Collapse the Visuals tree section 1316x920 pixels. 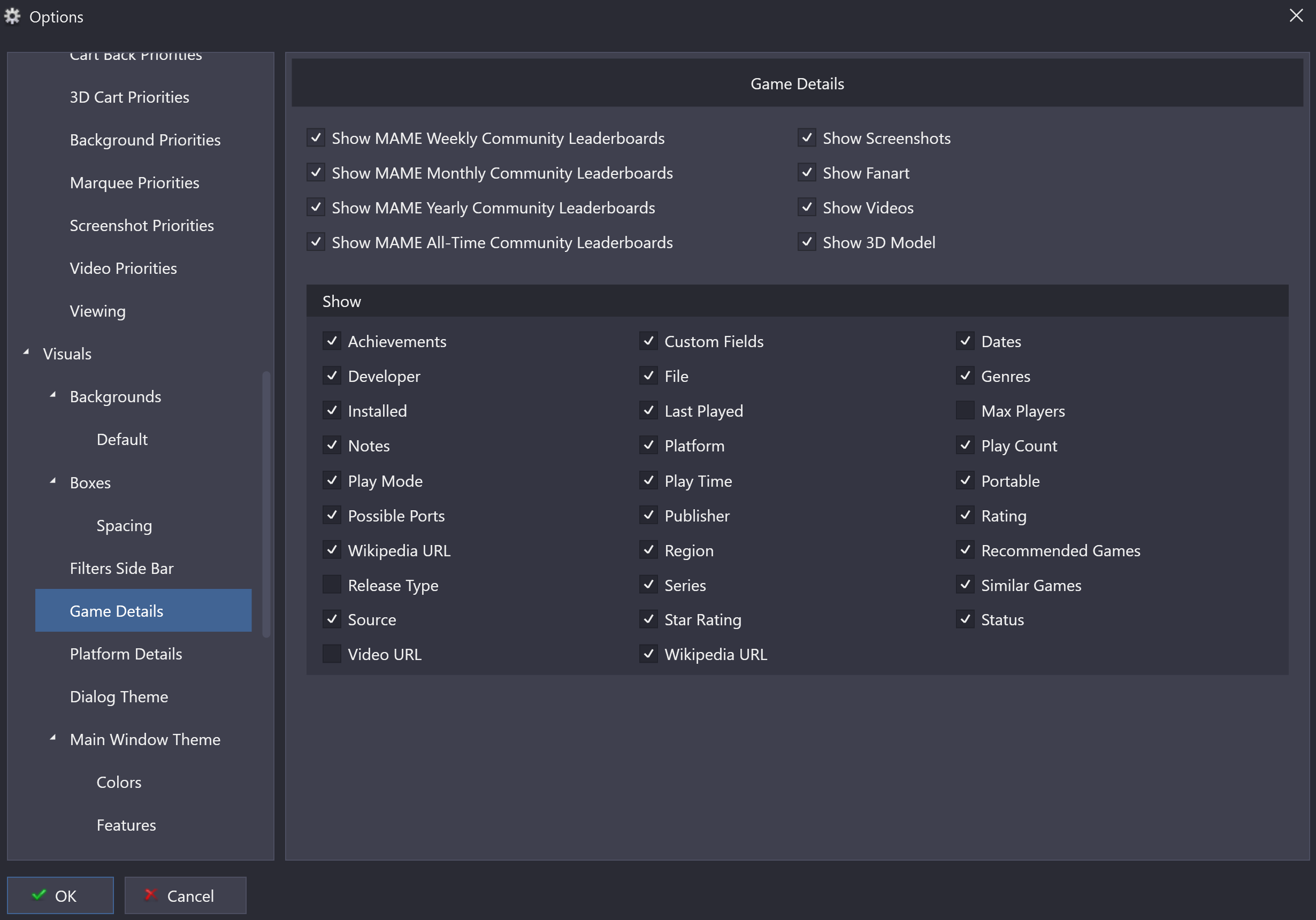tap(26, 352)
